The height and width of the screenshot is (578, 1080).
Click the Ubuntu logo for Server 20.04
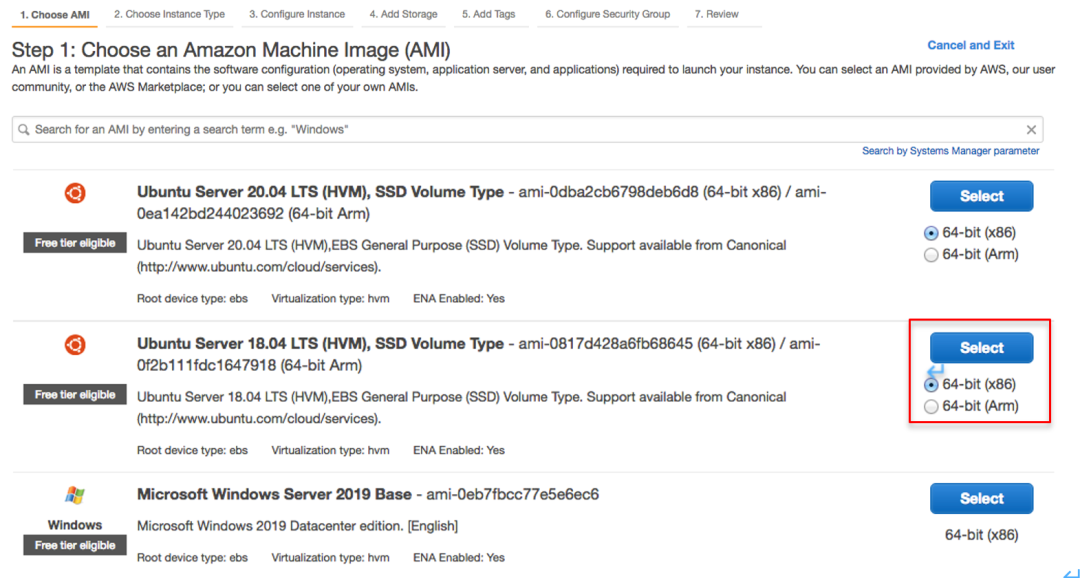75,195
